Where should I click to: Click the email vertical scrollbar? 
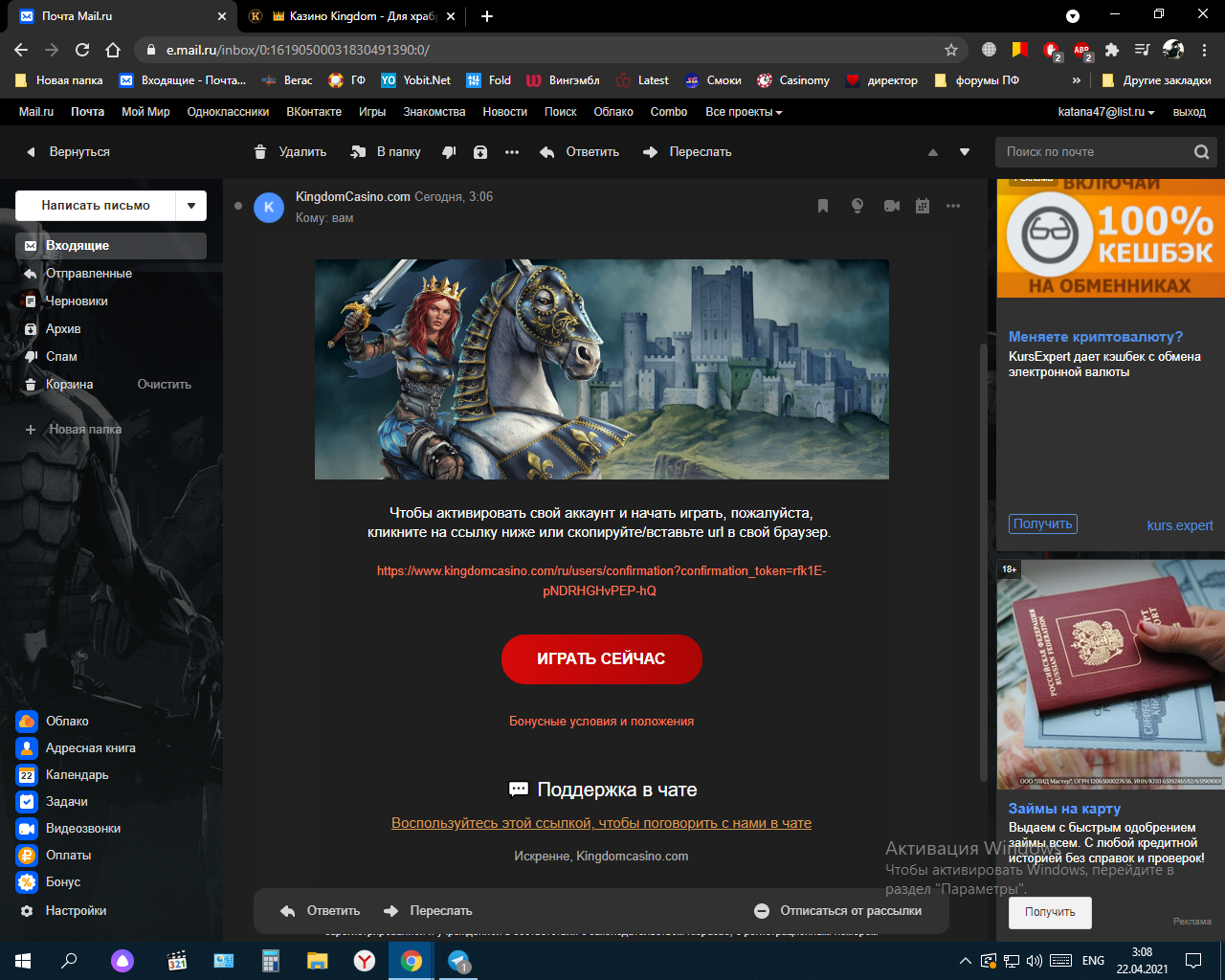(x=983, y=562)
